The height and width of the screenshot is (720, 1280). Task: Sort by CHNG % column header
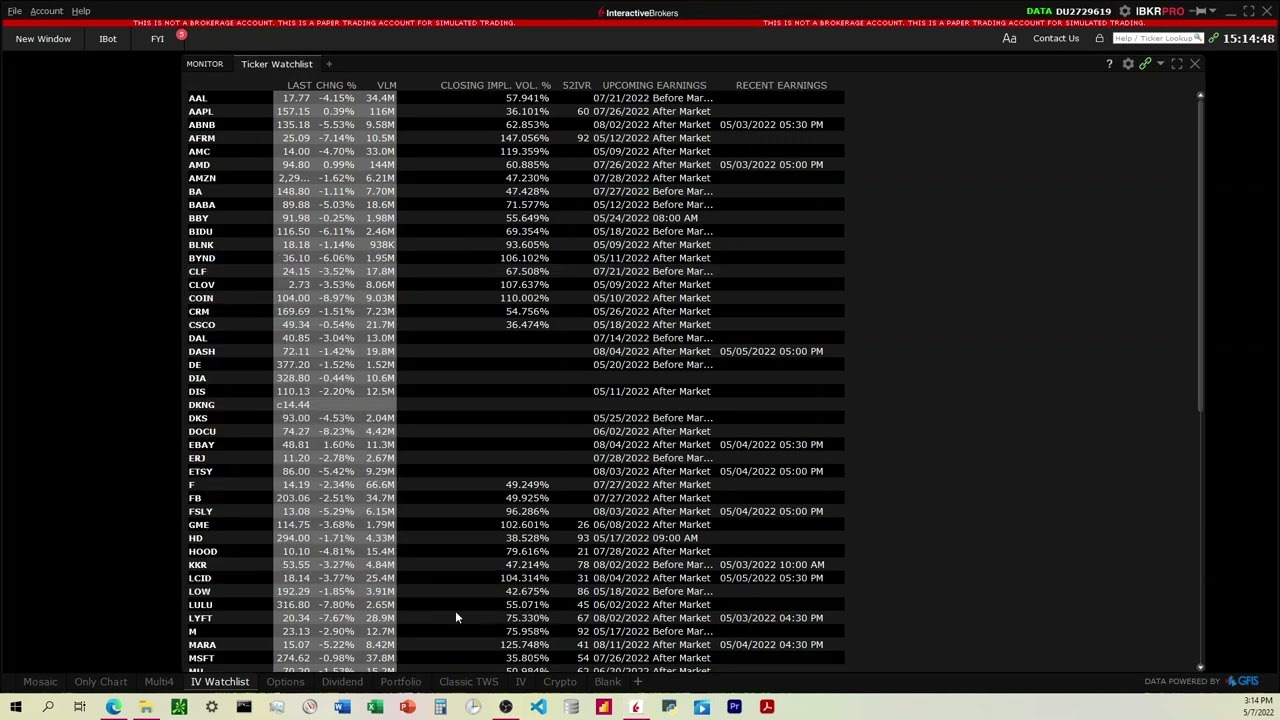tap(337, 85)
